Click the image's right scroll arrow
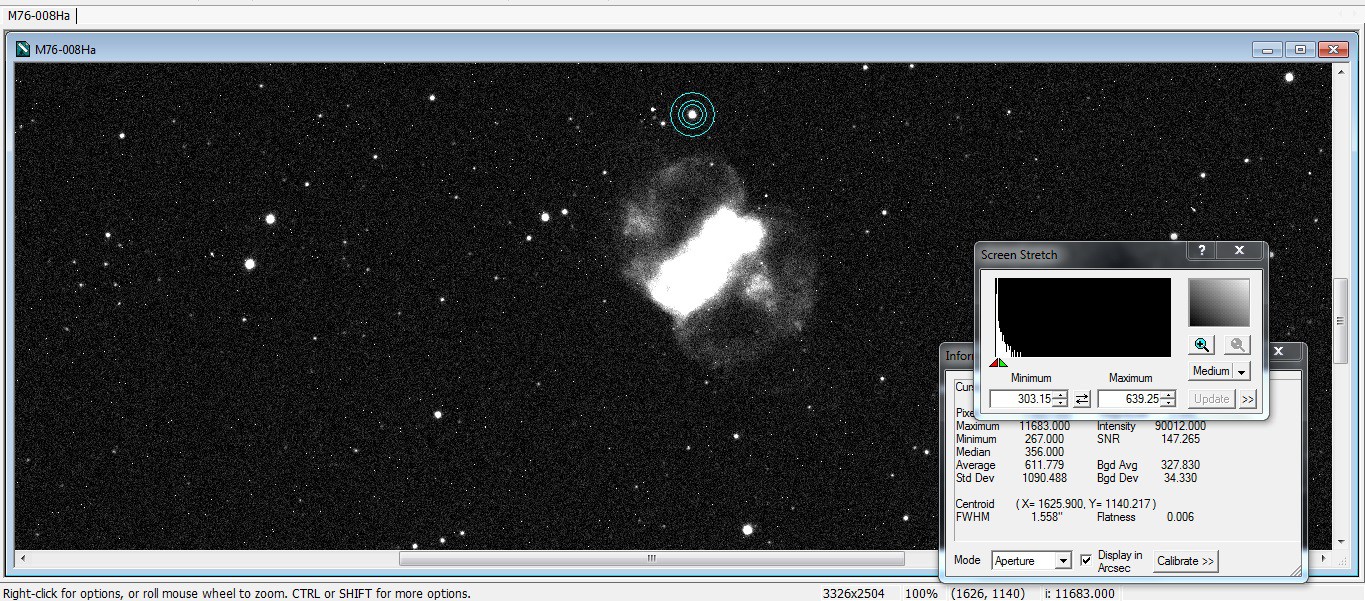Screen dimensions: 1365x601 [1325, 558]
